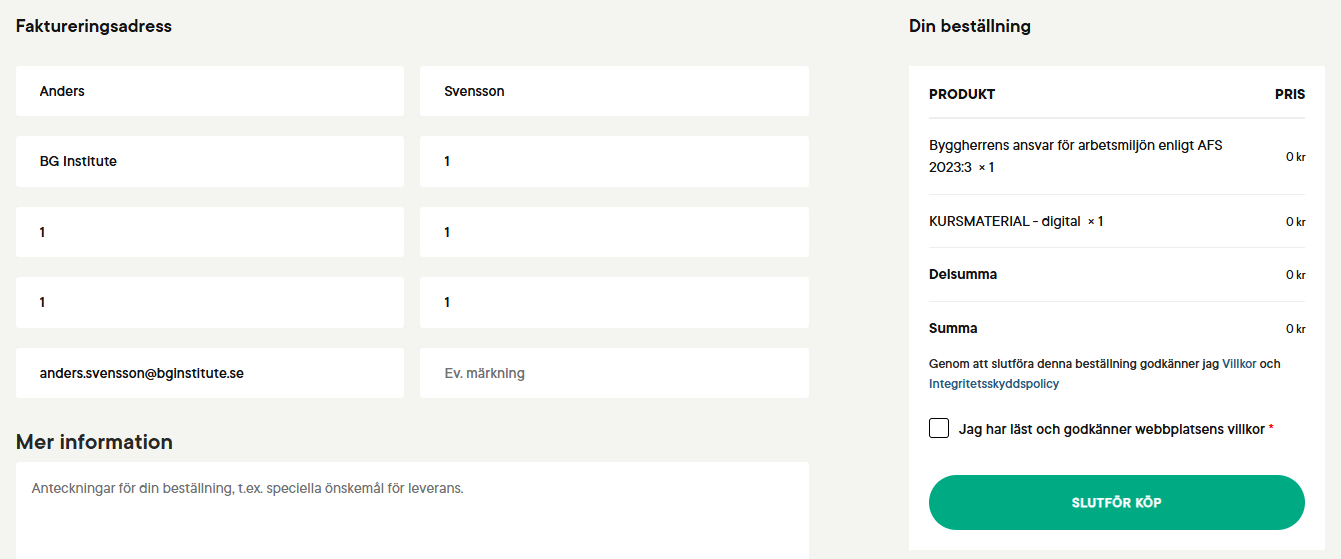Click the Ev. märkning input field
Screen dimensions: 1341x559
(614, 373)
